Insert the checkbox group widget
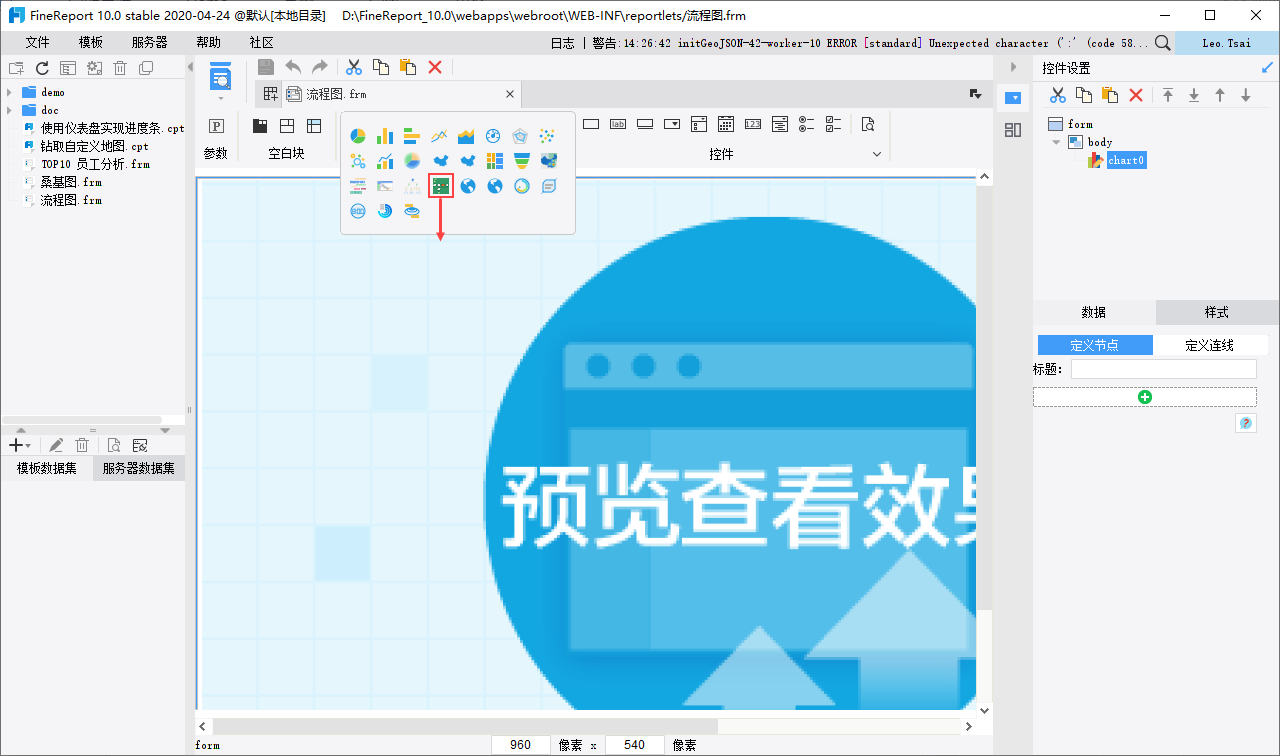Screen dimensions: 1280x756 tap(834, 125)
